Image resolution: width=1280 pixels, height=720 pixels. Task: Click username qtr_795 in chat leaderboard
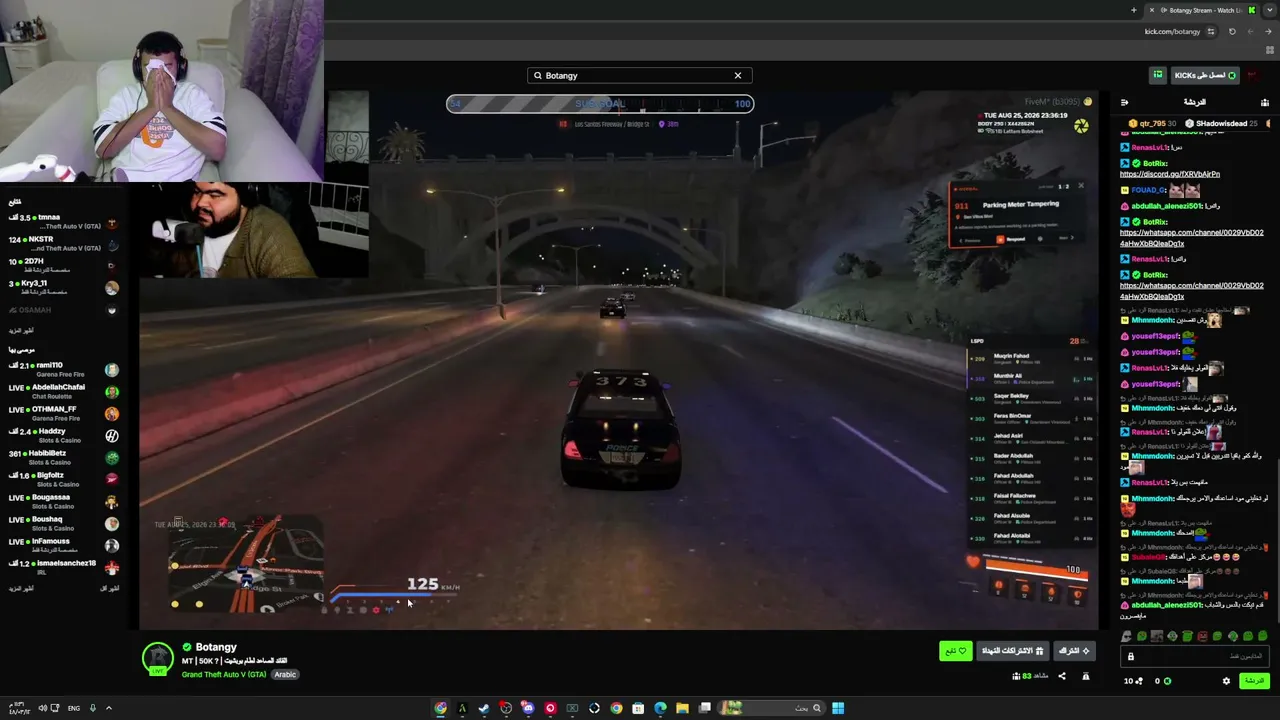[1152, 124]
